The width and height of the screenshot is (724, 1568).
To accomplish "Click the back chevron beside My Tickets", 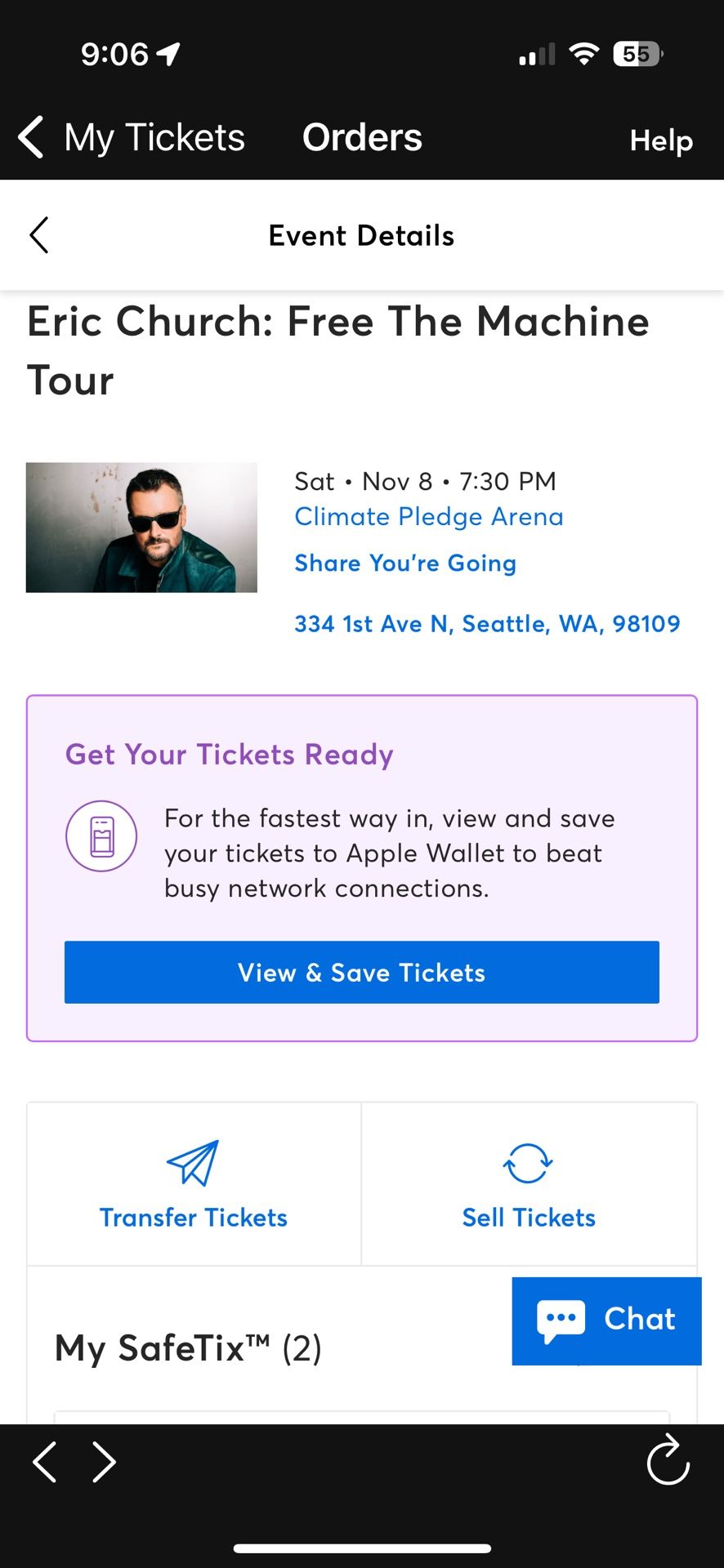I will pos(29,137).
